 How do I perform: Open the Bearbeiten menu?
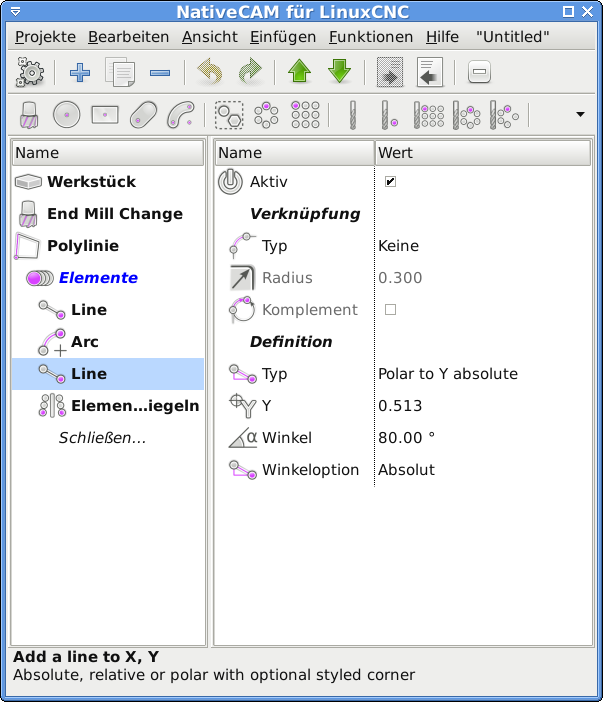tap(128, 37)
